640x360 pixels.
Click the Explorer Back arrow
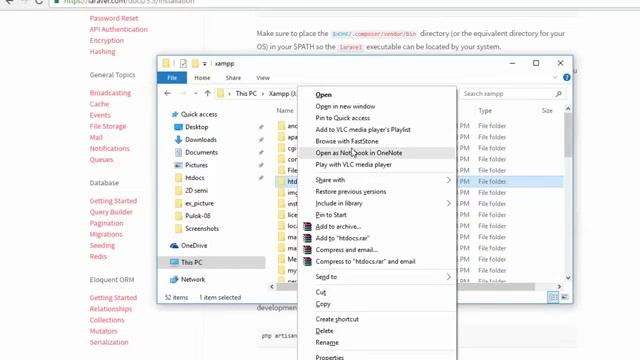click(x=167, y=93)
